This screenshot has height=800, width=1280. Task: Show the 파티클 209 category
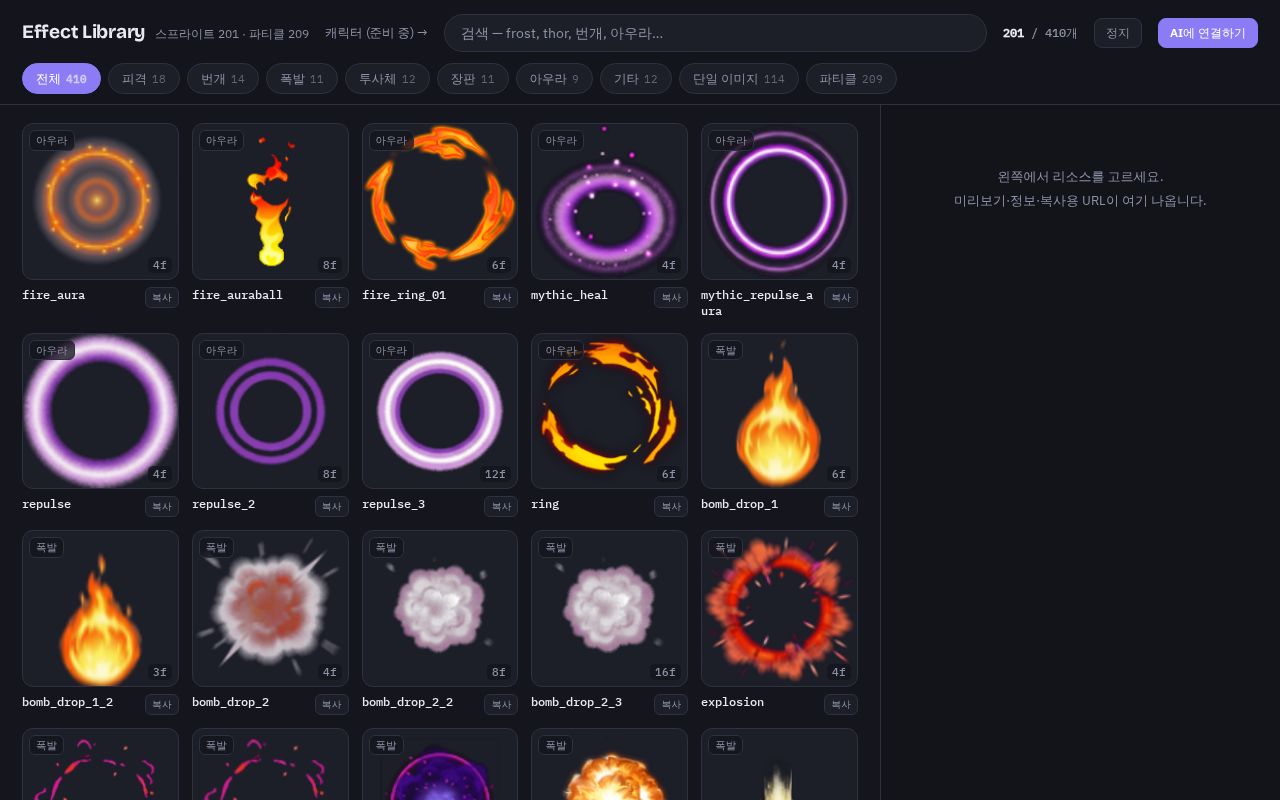851,78
